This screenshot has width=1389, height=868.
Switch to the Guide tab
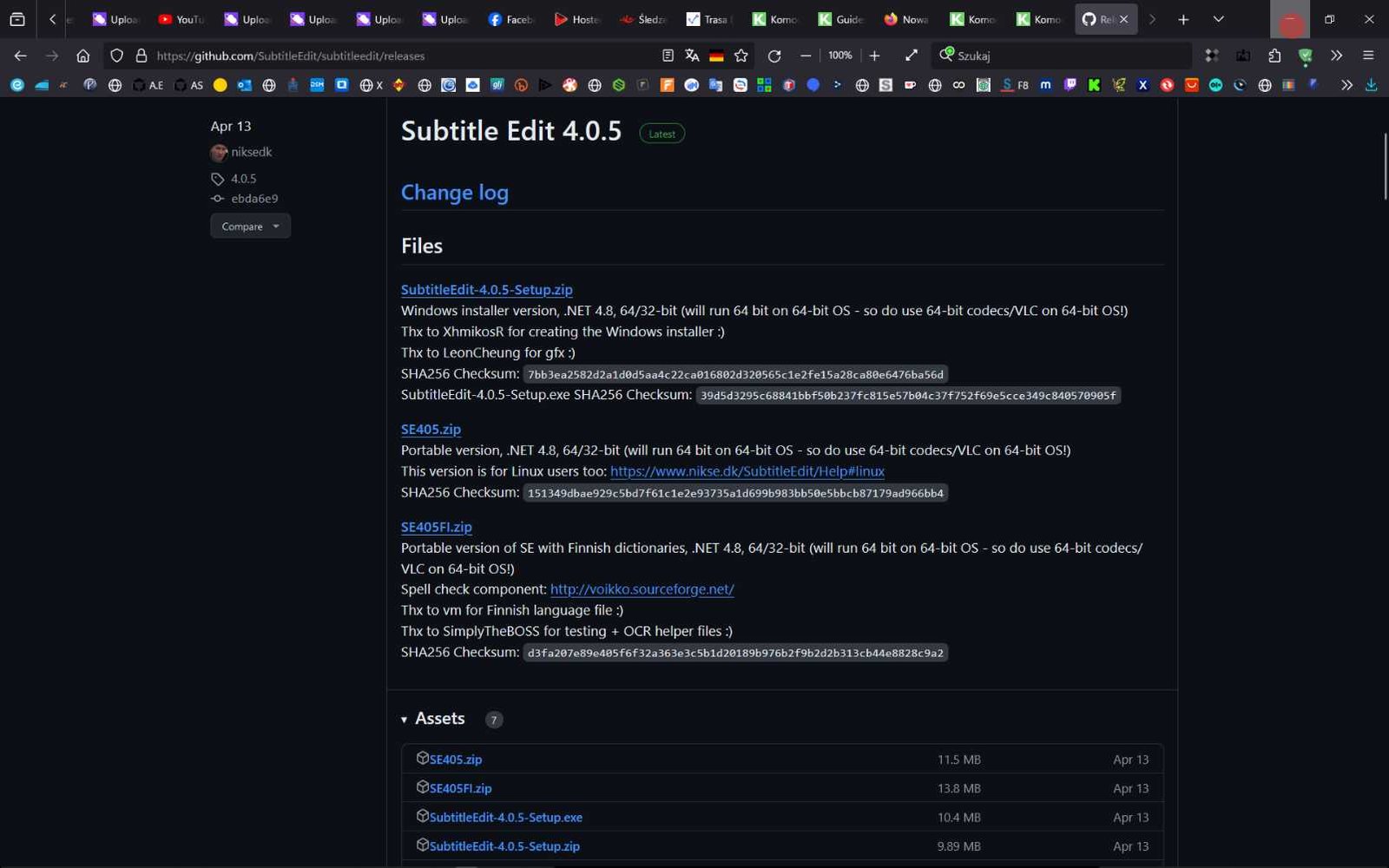pos(840,19)
